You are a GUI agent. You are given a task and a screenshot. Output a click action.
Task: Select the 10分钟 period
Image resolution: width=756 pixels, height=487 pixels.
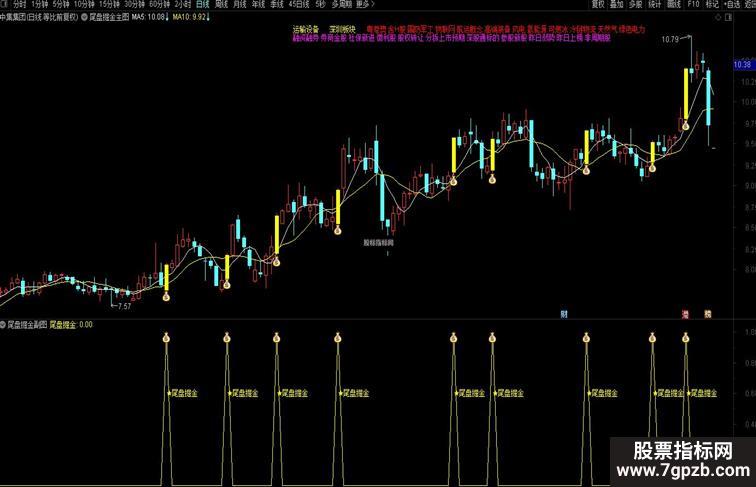click(x=84, y=4)
